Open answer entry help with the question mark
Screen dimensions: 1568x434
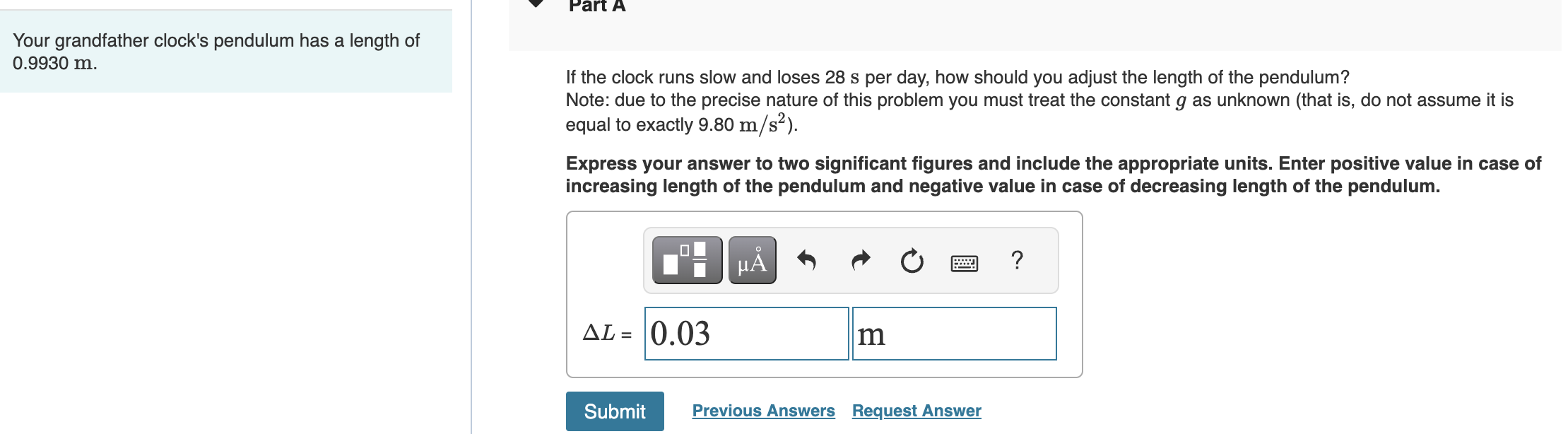[1017, 260]
